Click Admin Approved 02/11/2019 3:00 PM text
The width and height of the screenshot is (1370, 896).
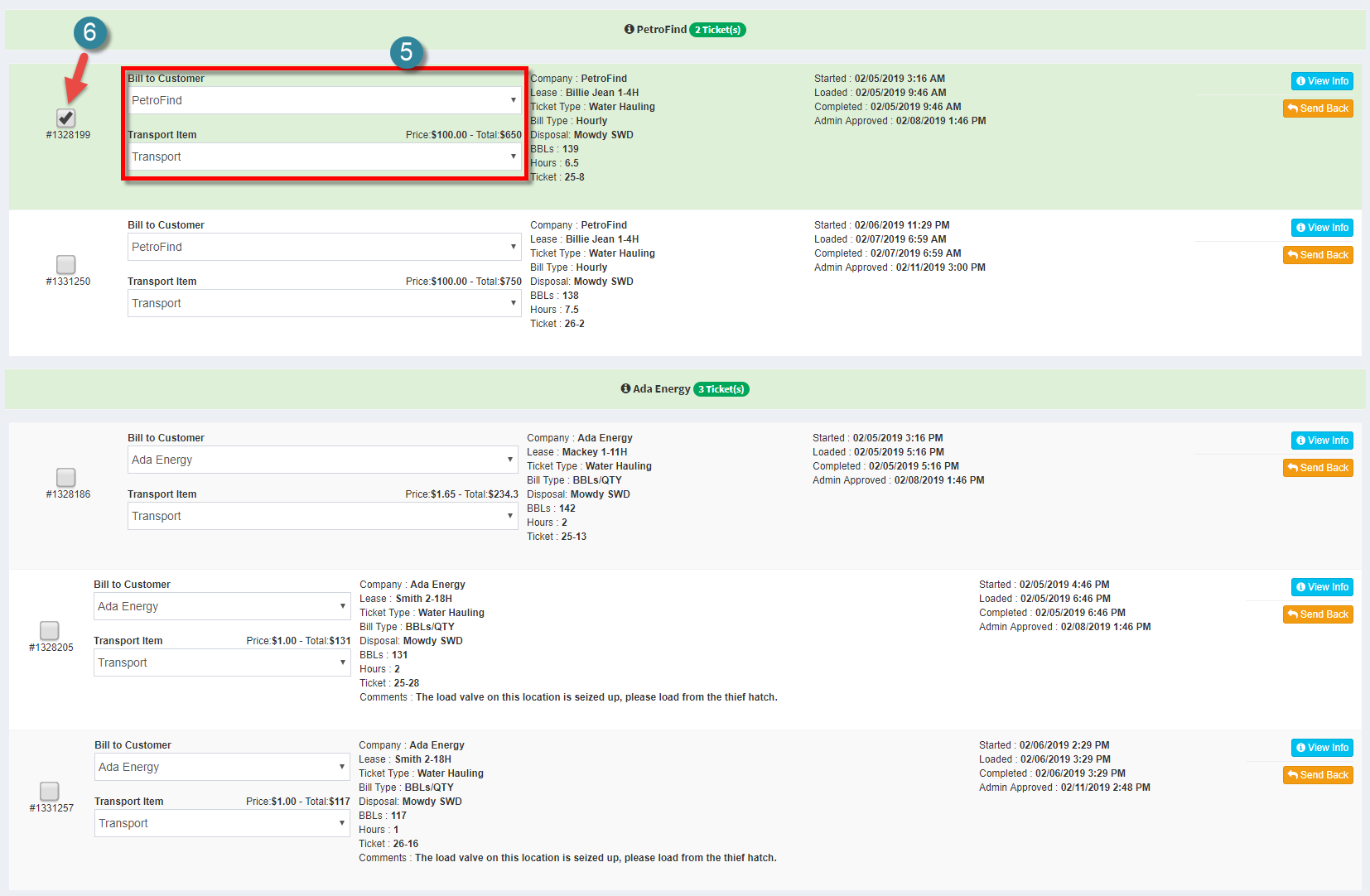coord(900,267)
